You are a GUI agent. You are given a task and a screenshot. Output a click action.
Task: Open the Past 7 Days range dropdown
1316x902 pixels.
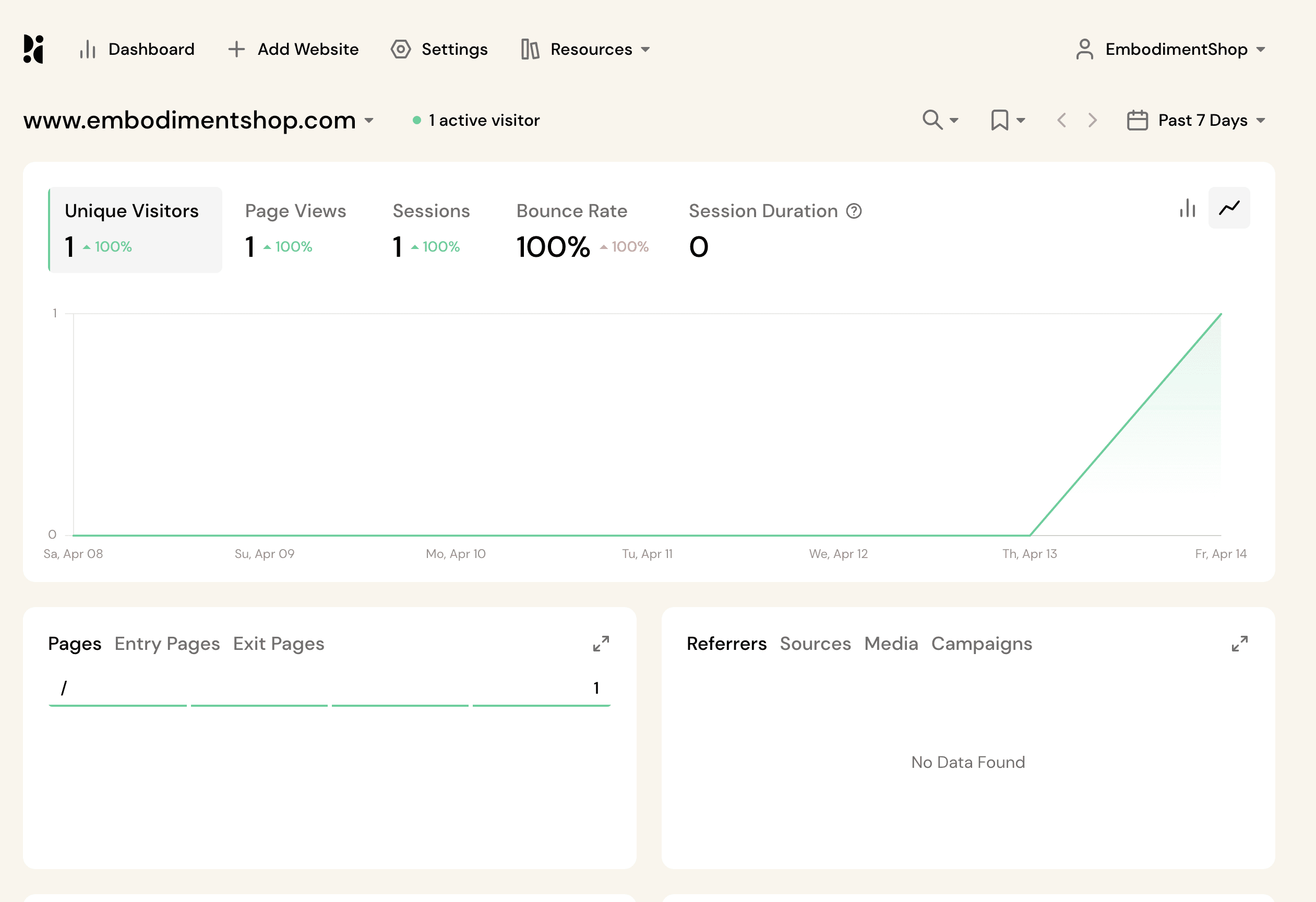(1196, 120)
